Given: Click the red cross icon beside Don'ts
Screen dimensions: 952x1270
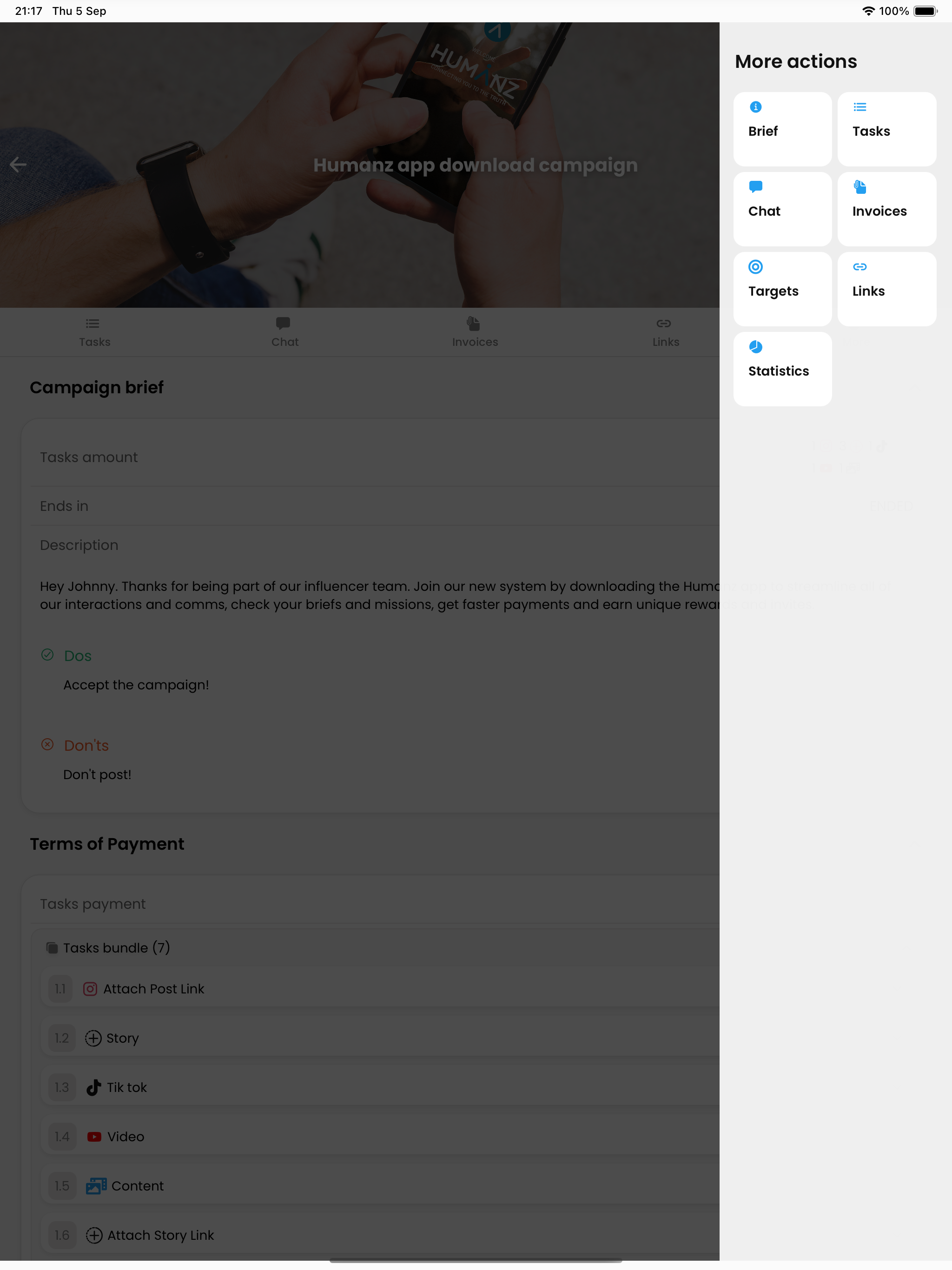Looking at the screenshot, I should pyautogui.click(x=48, y=744).
